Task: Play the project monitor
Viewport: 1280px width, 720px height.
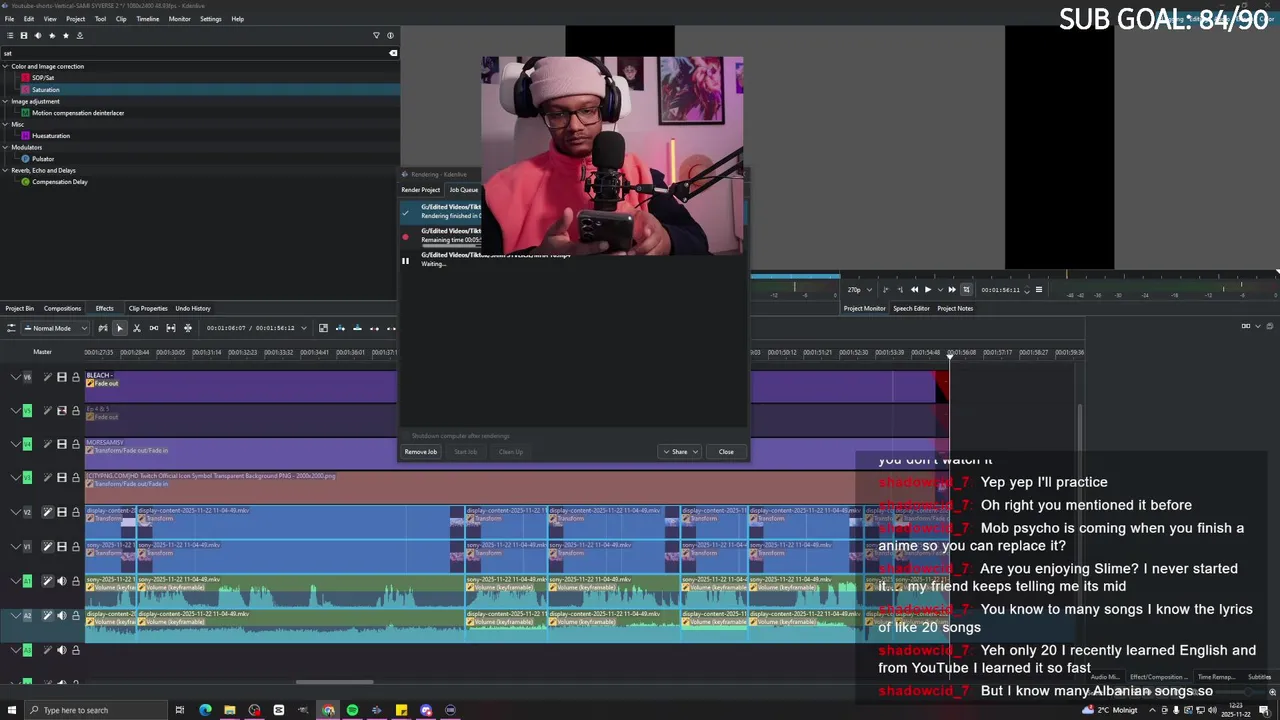Action: tap(928, 290)
